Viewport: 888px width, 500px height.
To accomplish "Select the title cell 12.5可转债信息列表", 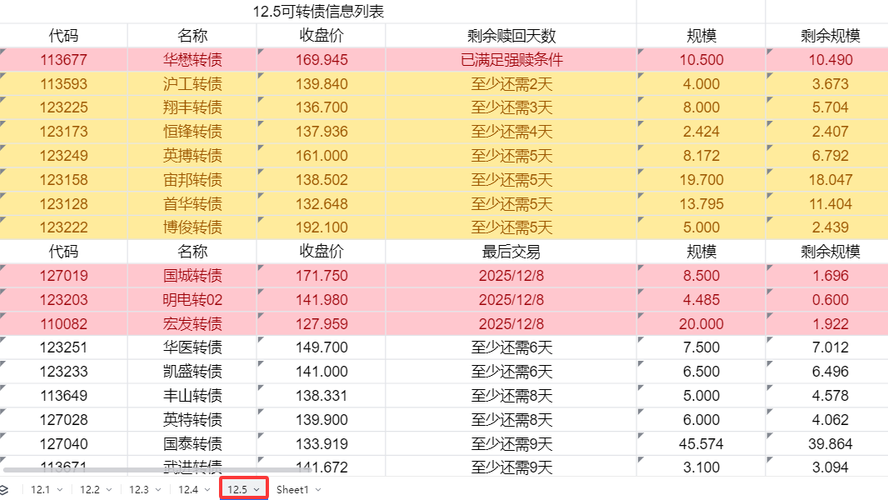I will click(318, 12).
